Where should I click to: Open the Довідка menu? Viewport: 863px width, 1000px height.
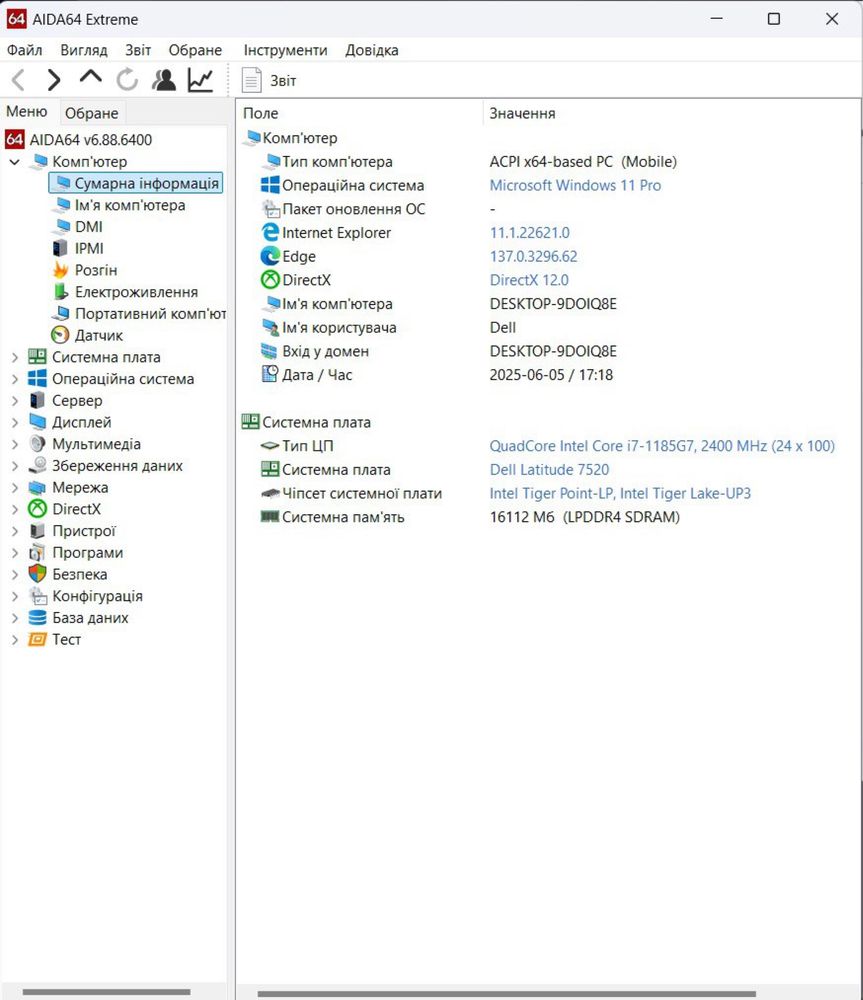pos(372,50)
